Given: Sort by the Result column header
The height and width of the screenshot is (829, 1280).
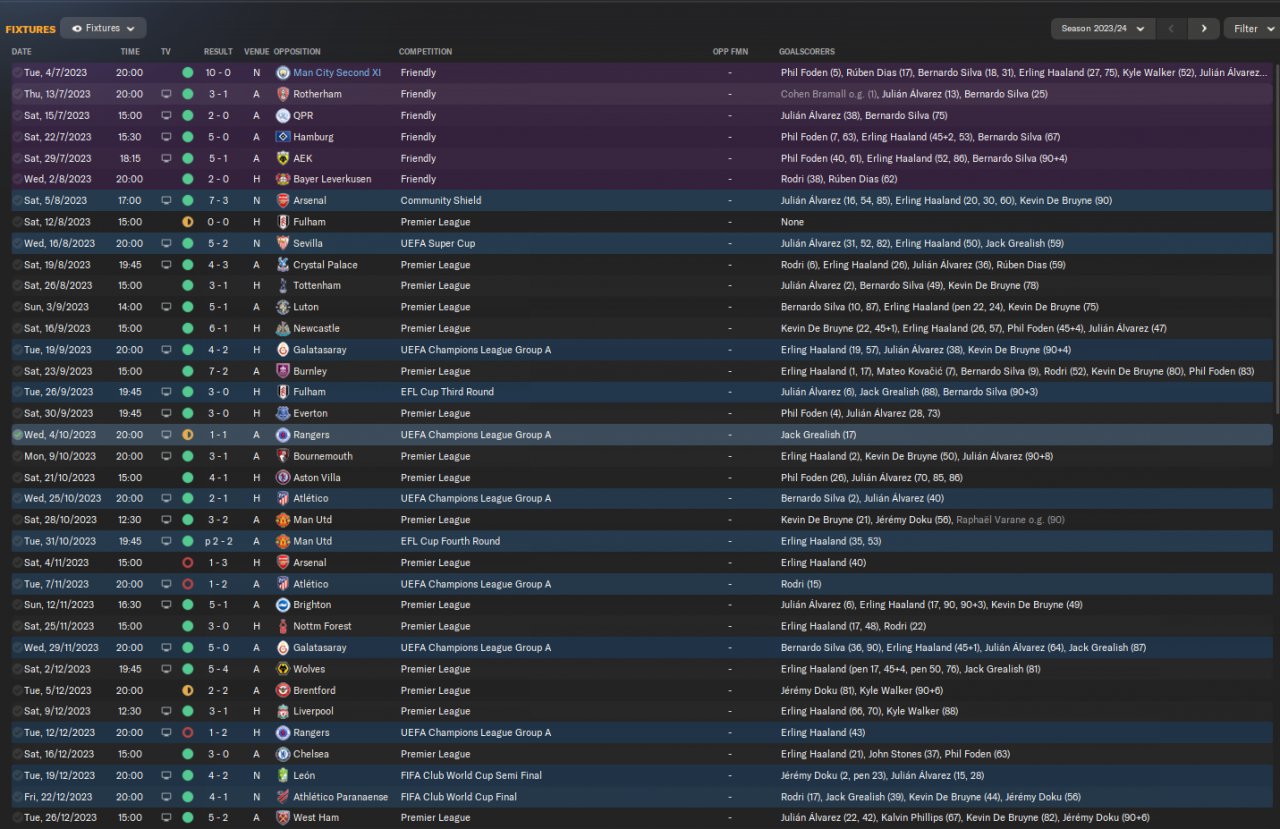Looking at the screenshot, I should pos(218,52).
